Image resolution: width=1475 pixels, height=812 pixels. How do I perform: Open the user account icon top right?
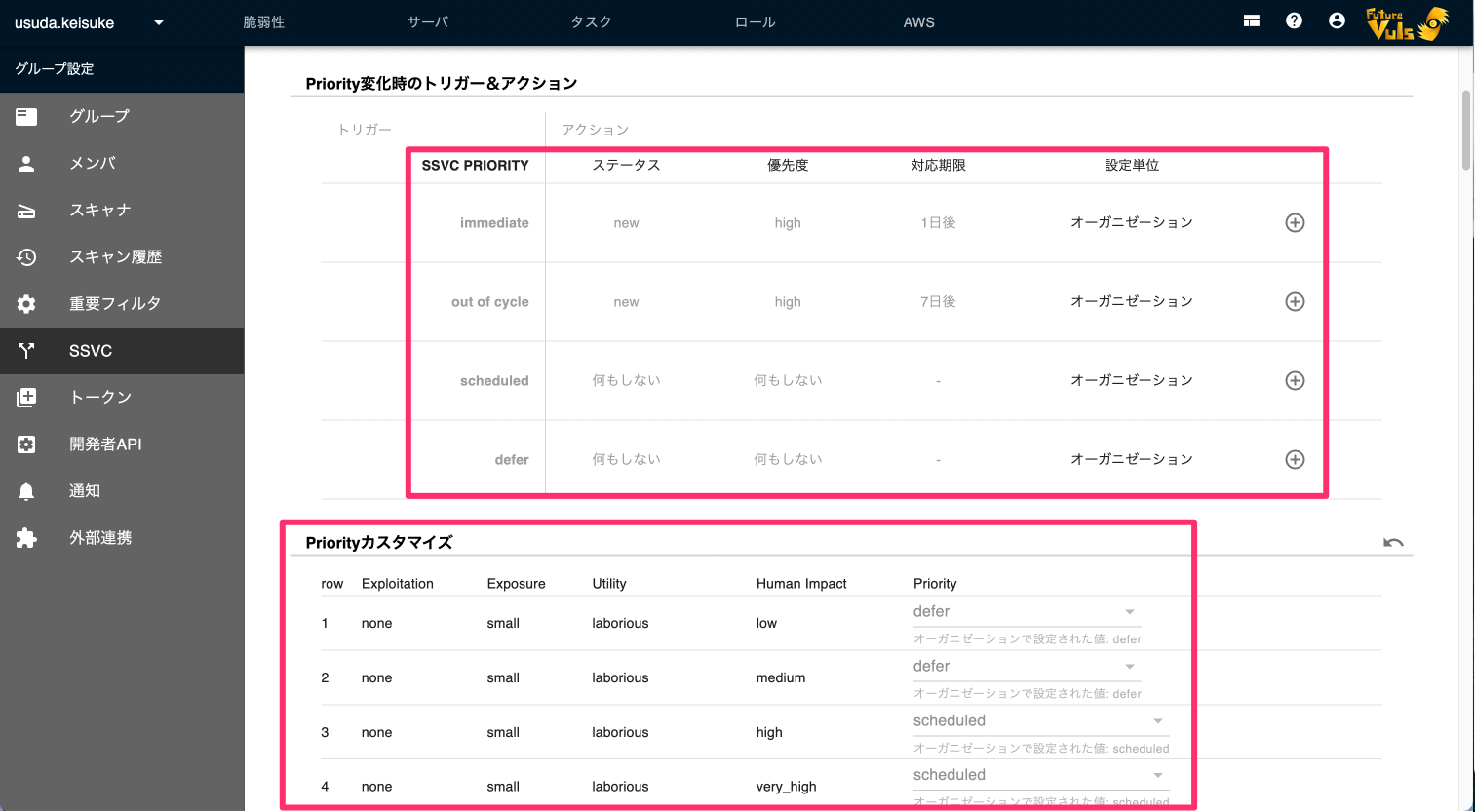pos(1337,19)
